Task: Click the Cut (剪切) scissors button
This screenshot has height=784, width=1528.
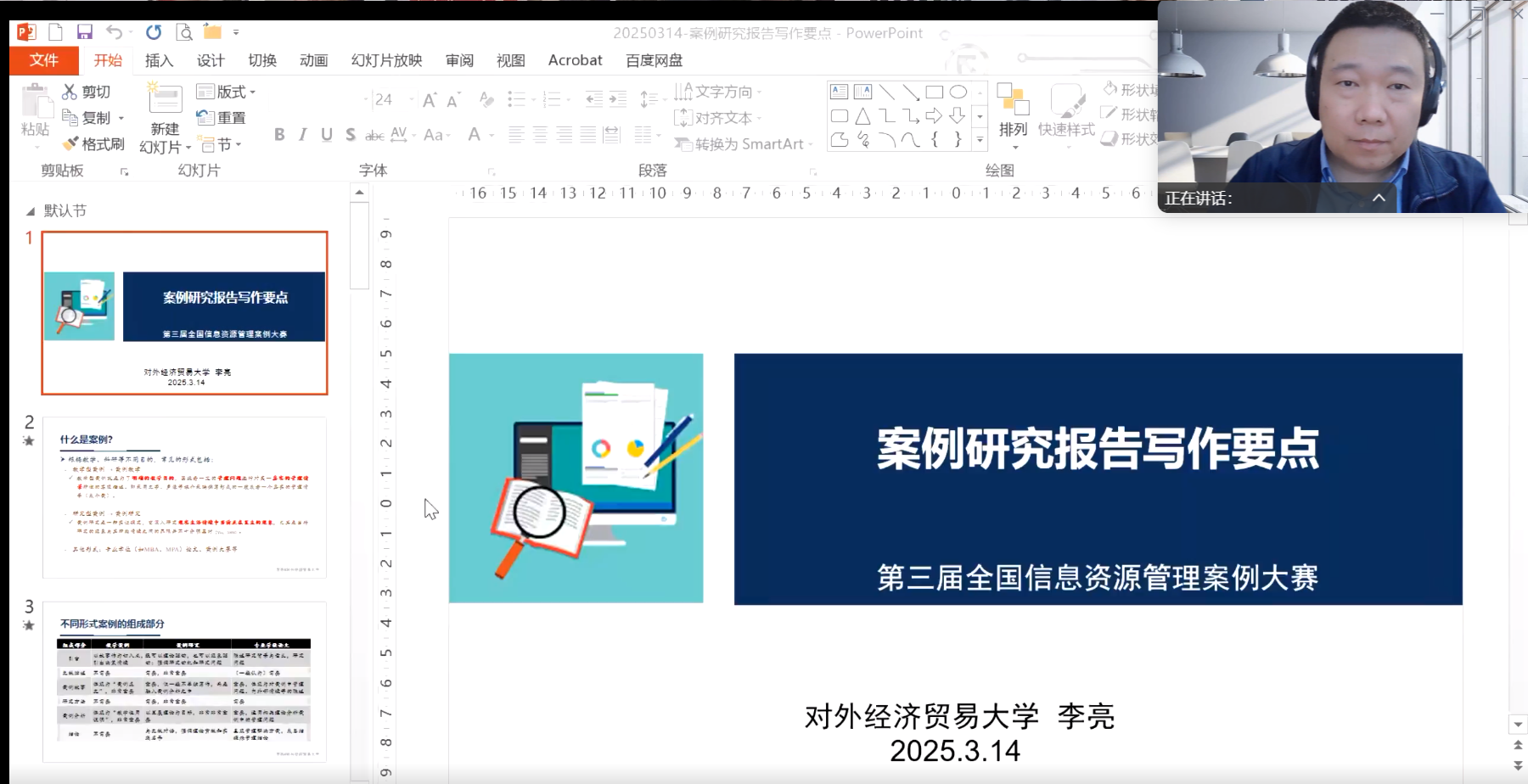Action: point(86,92)
